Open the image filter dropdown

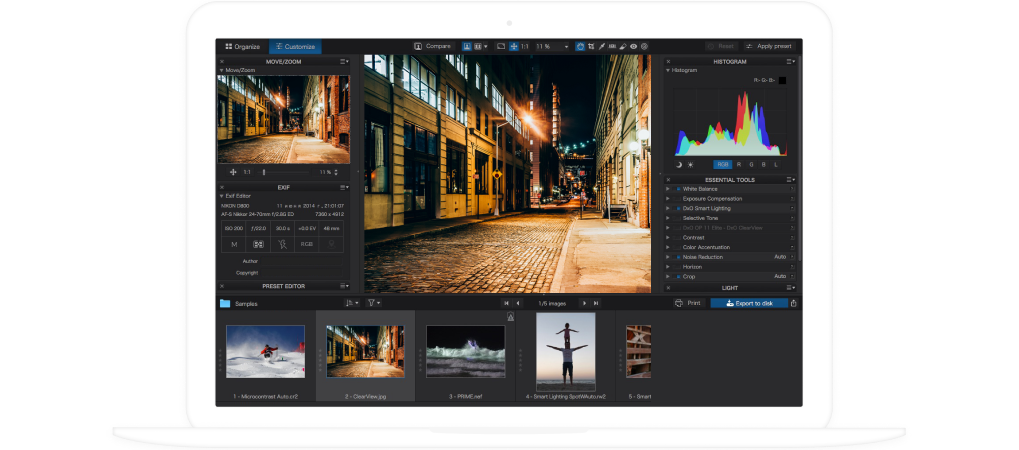(x=374, y=303)
